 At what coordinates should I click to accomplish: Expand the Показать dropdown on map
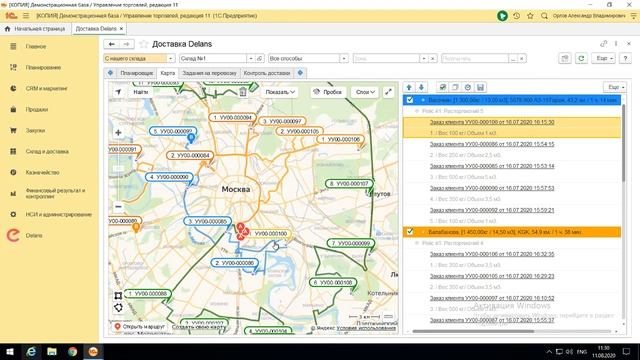click(280, 92)
